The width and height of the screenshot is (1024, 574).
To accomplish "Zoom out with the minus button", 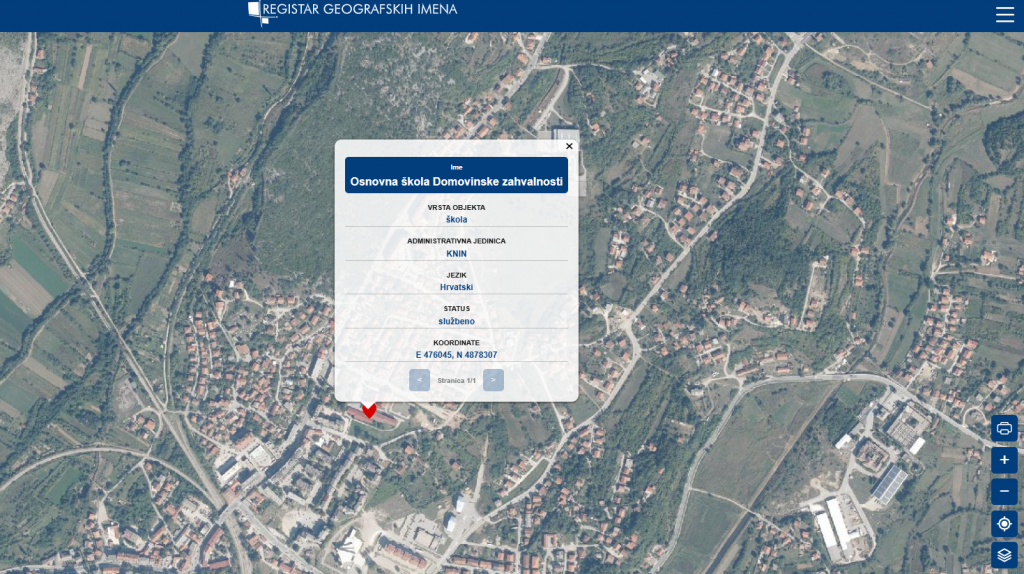I will tap(1004, 491).
